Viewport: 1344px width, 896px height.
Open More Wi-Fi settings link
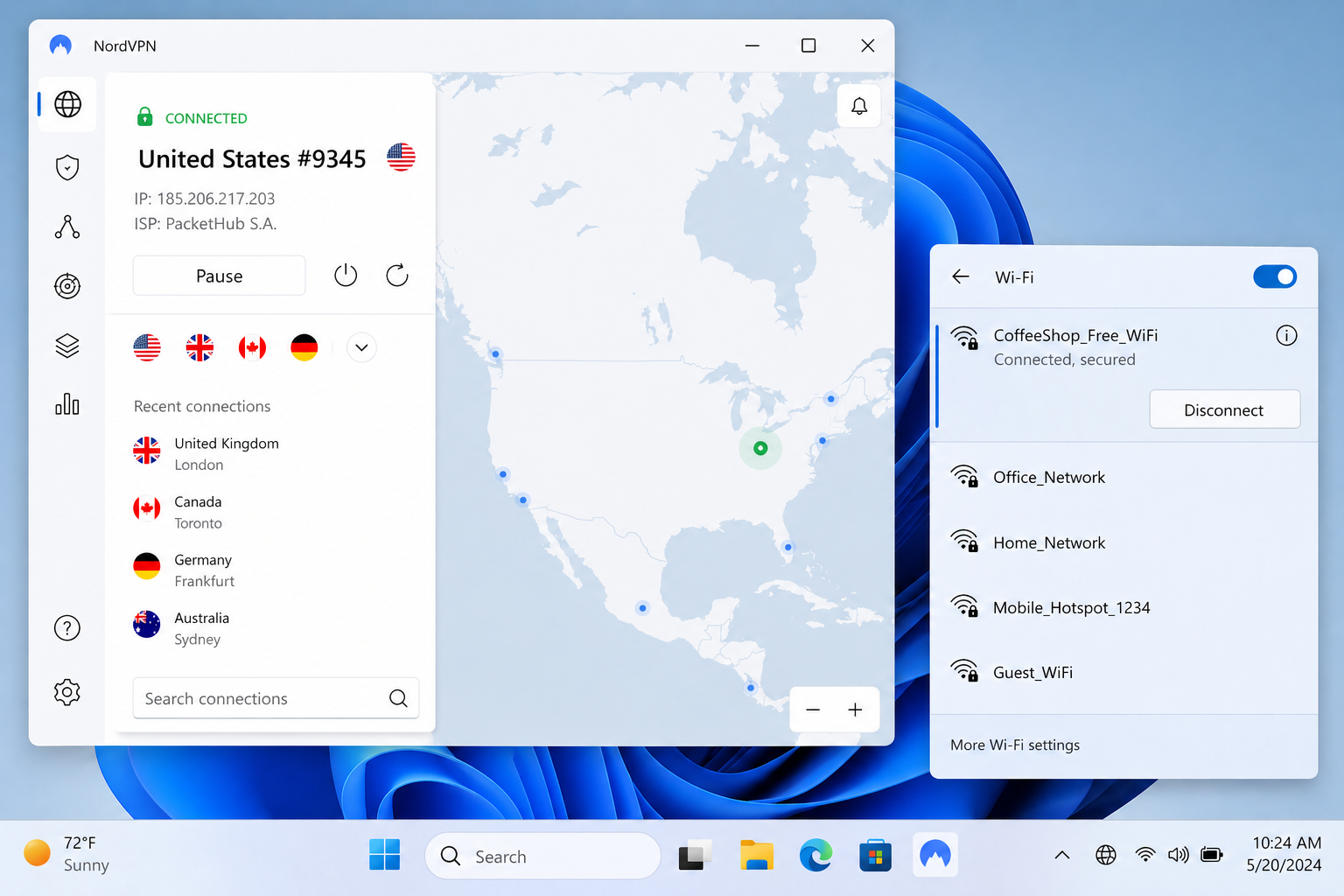pos(1015,745)
